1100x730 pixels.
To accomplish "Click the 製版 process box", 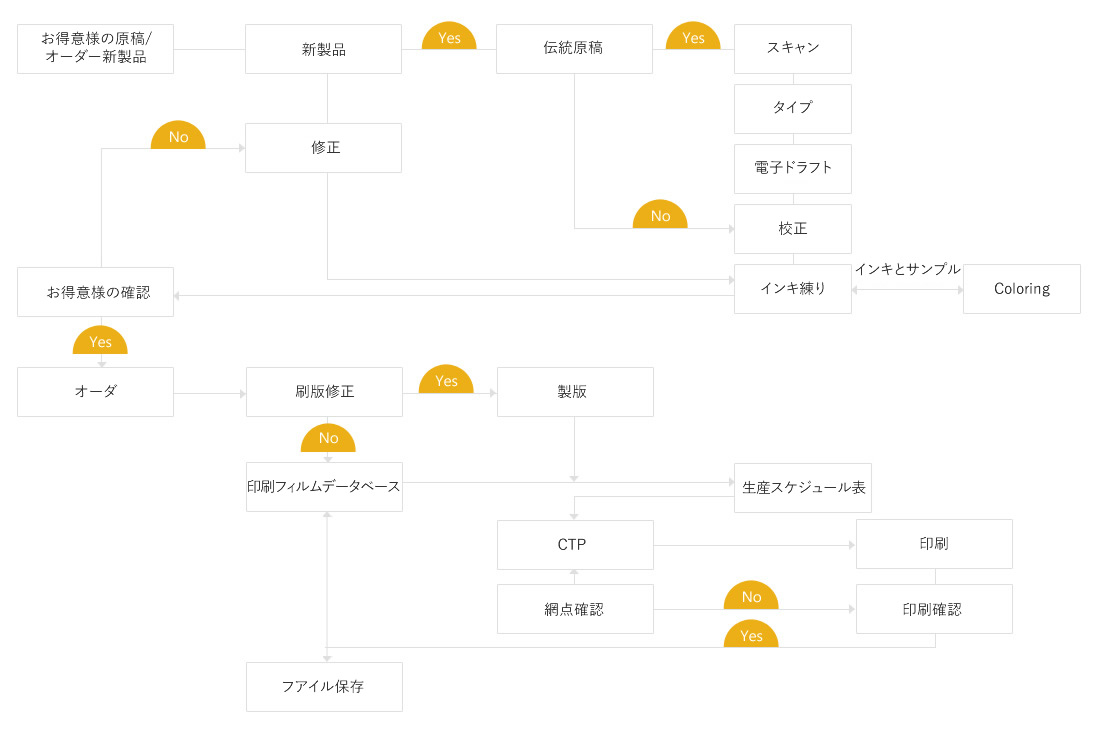I will point(574,392).
